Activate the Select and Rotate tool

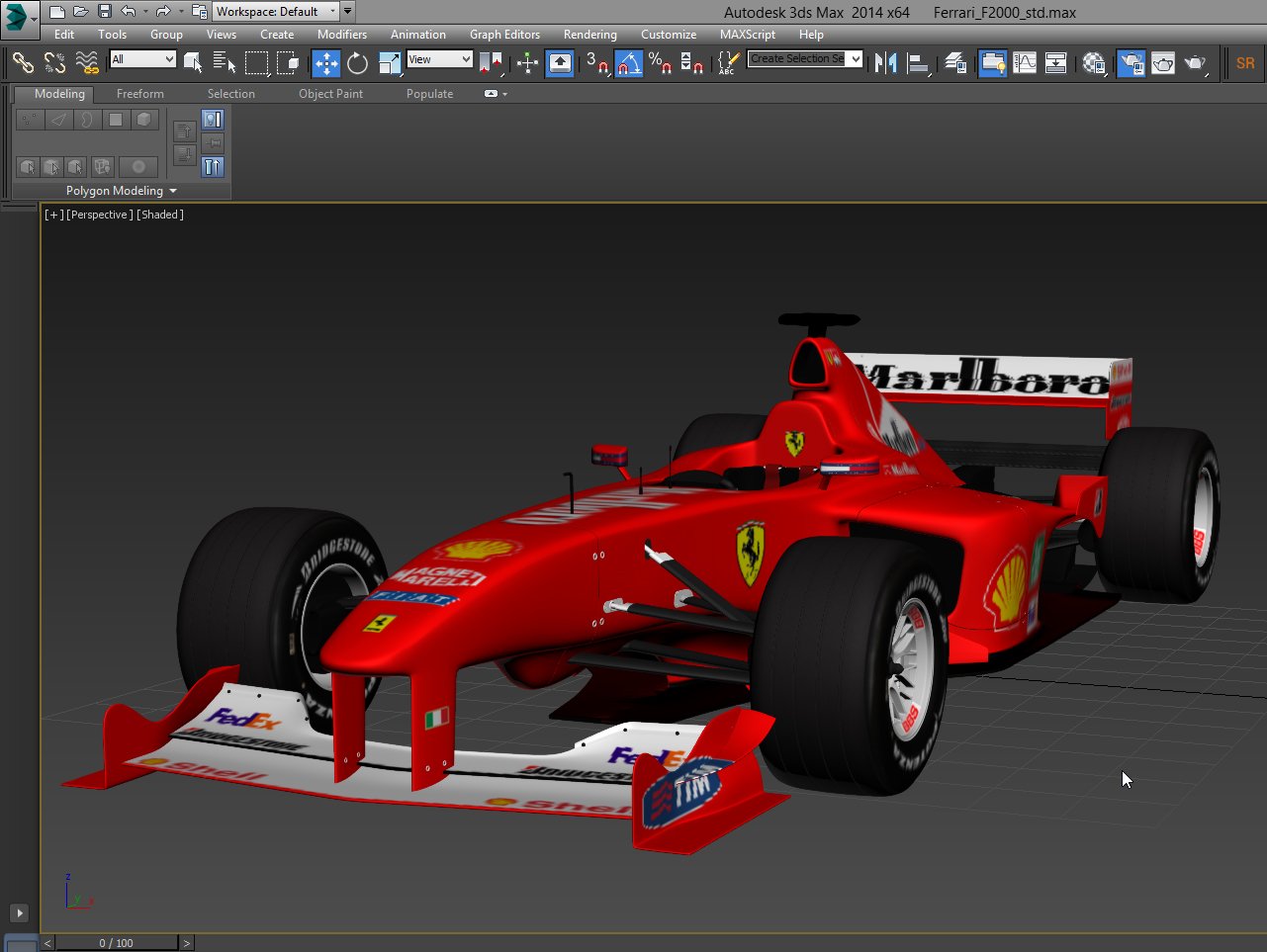pyautogui.click(x=356, y=62)
